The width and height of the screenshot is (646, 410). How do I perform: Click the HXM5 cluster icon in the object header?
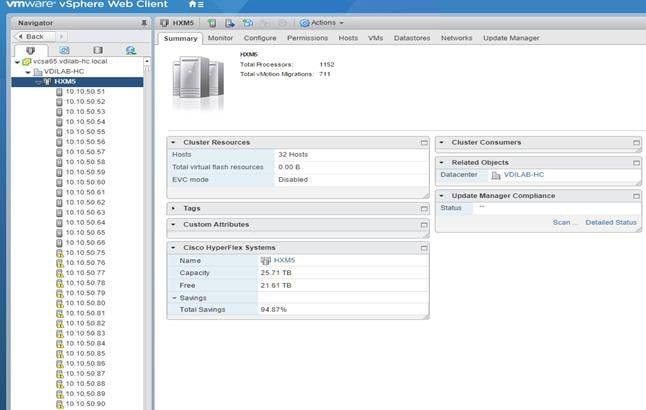coord(164,23)
